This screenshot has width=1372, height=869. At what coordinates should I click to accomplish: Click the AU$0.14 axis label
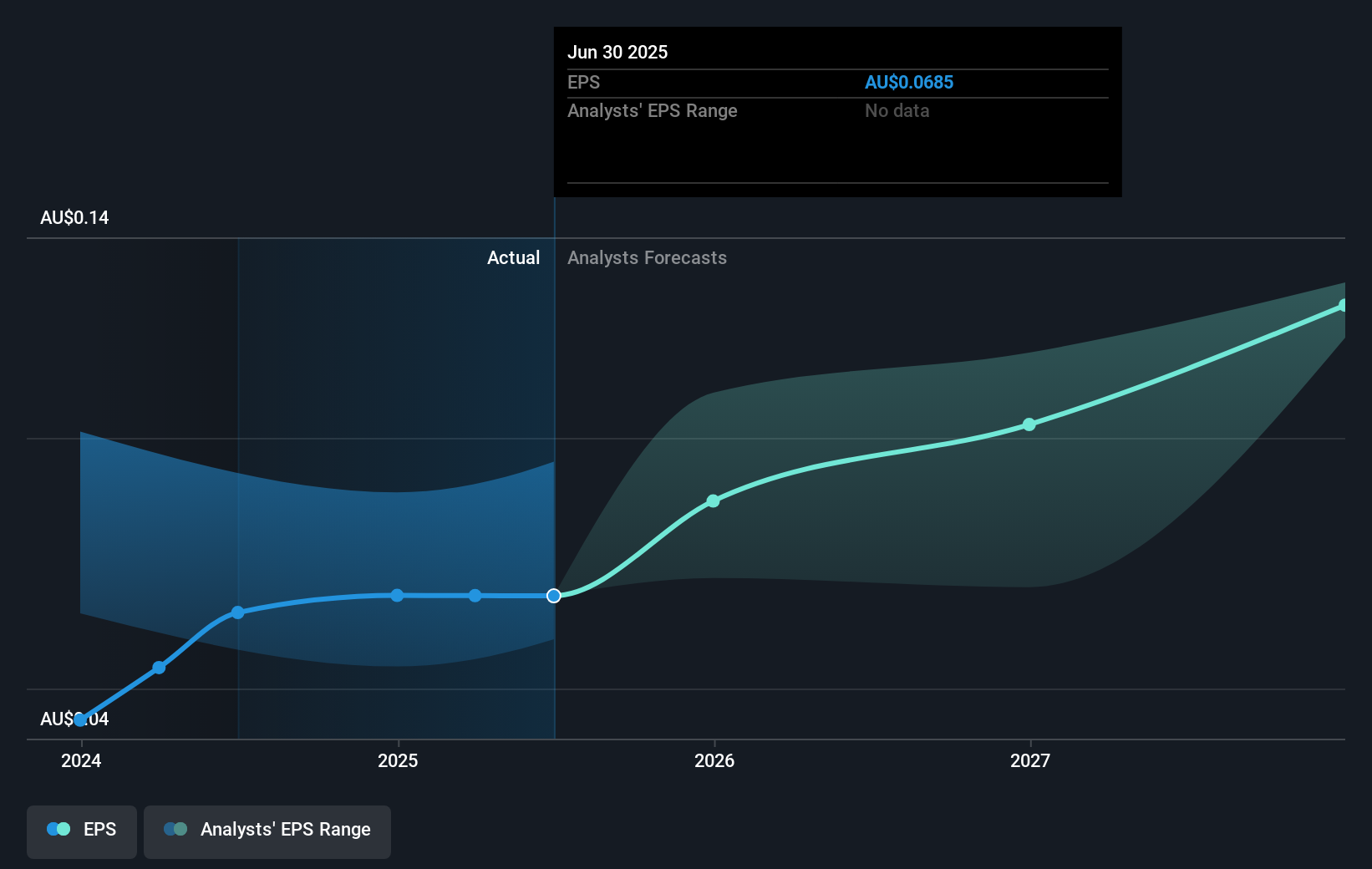(x=74, y=217)
